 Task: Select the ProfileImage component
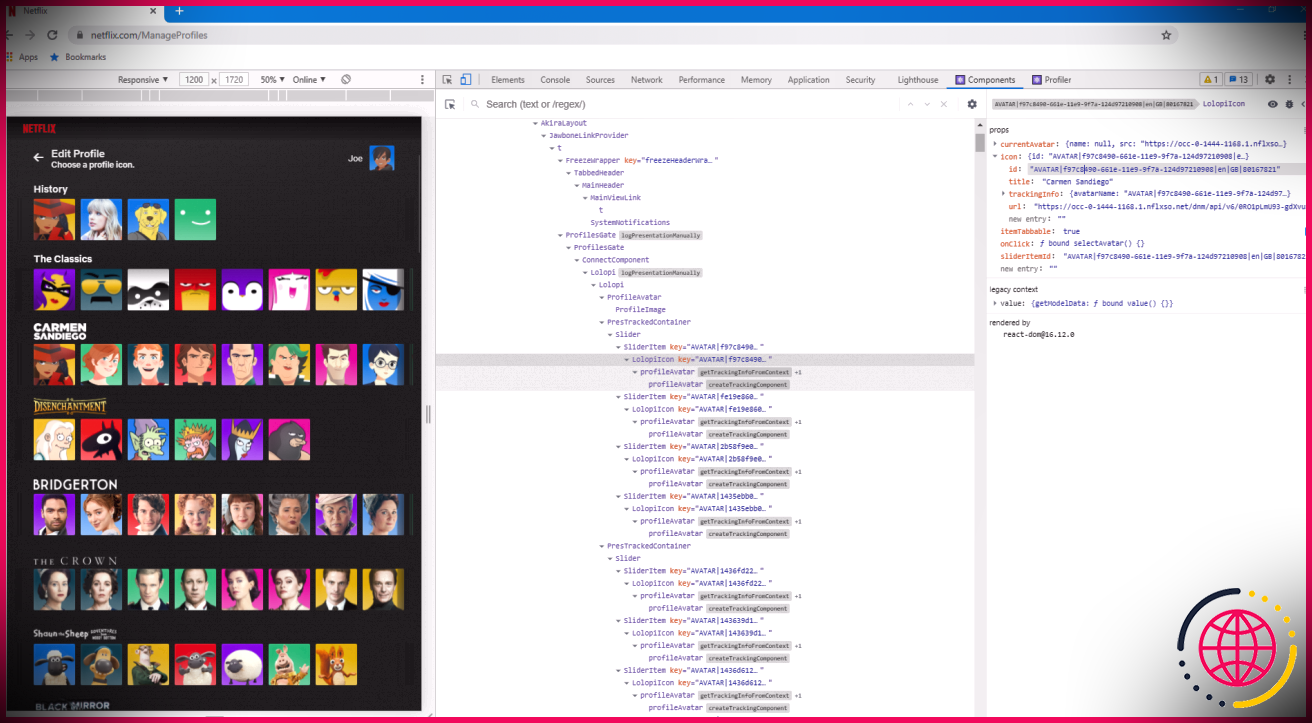[640, 310]
